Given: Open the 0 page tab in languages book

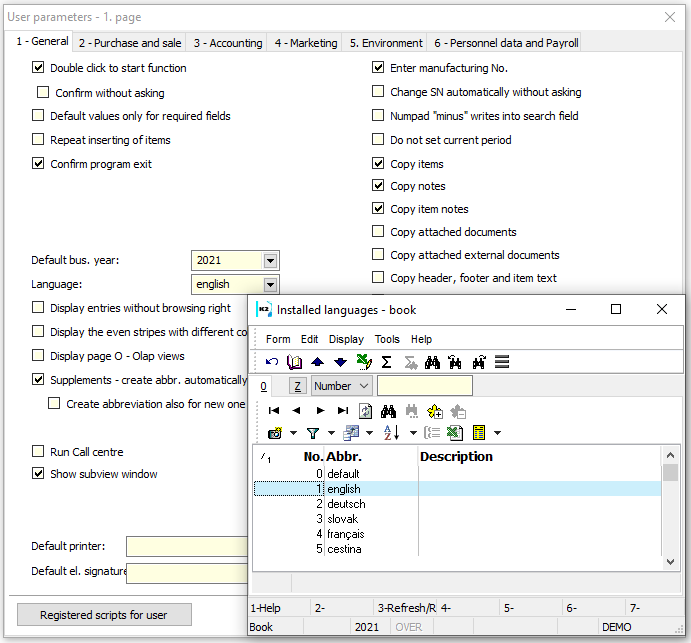Looking at the screenshot, I should [264, 387].
